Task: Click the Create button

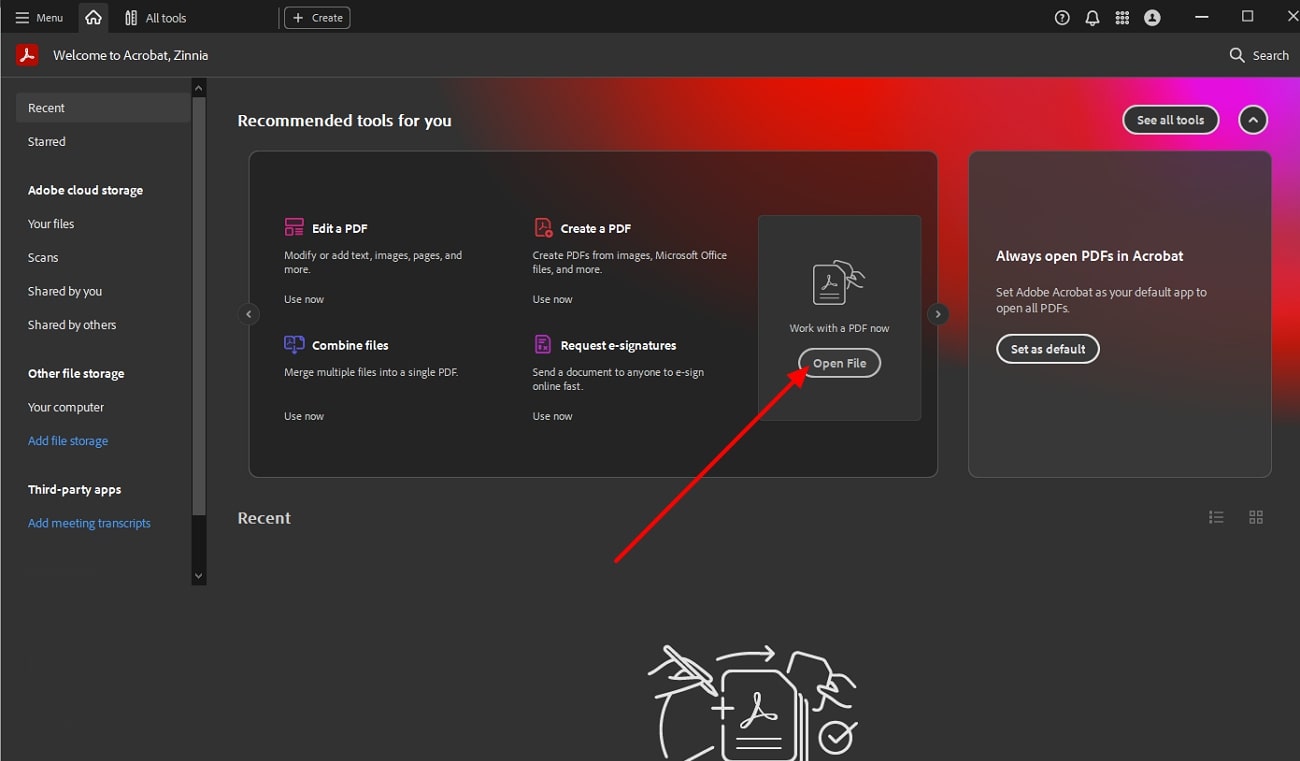Action: [x=317, y=18]
